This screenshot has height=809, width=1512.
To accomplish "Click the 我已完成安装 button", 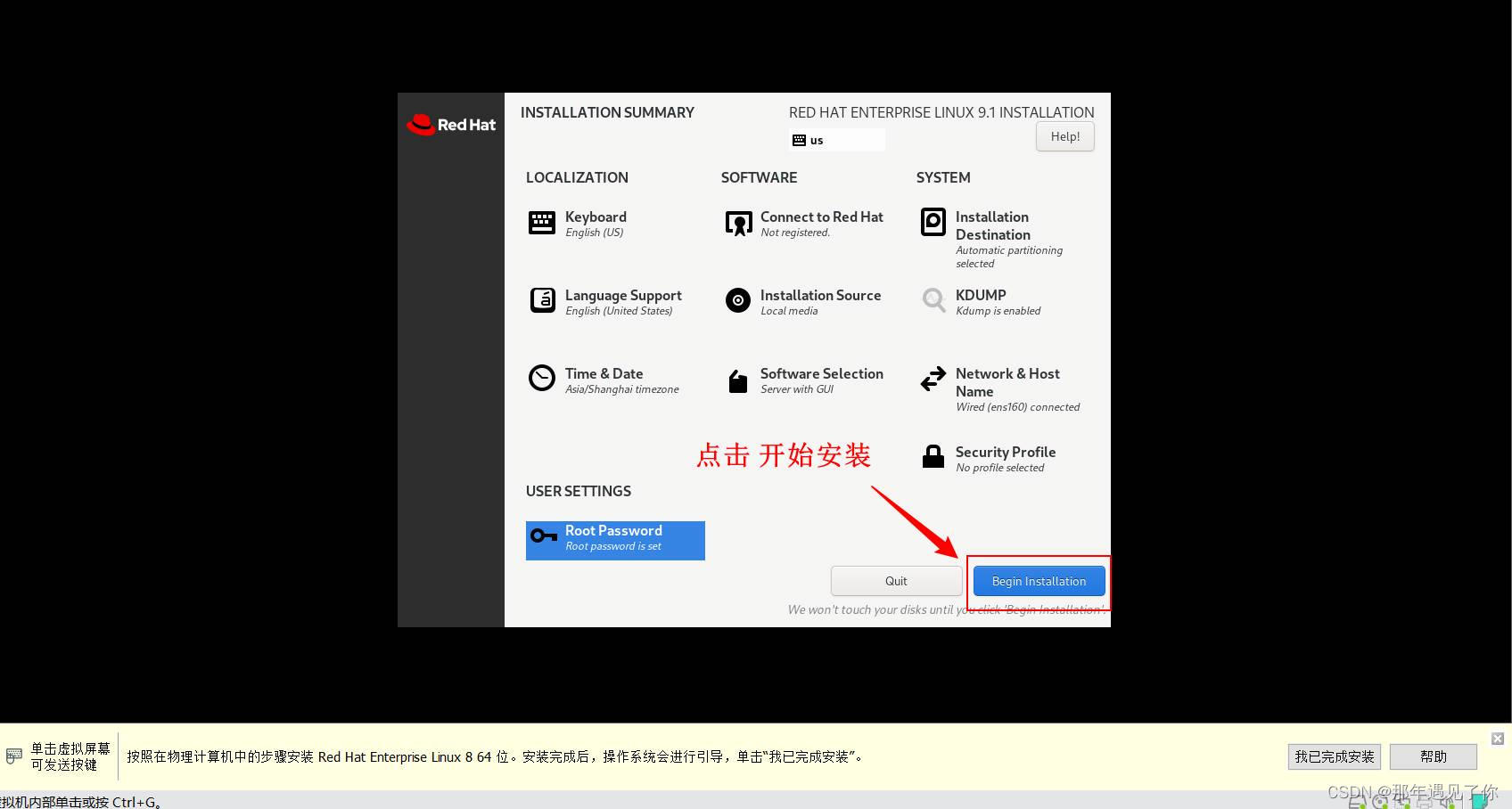I will (x=1334, y=756).
